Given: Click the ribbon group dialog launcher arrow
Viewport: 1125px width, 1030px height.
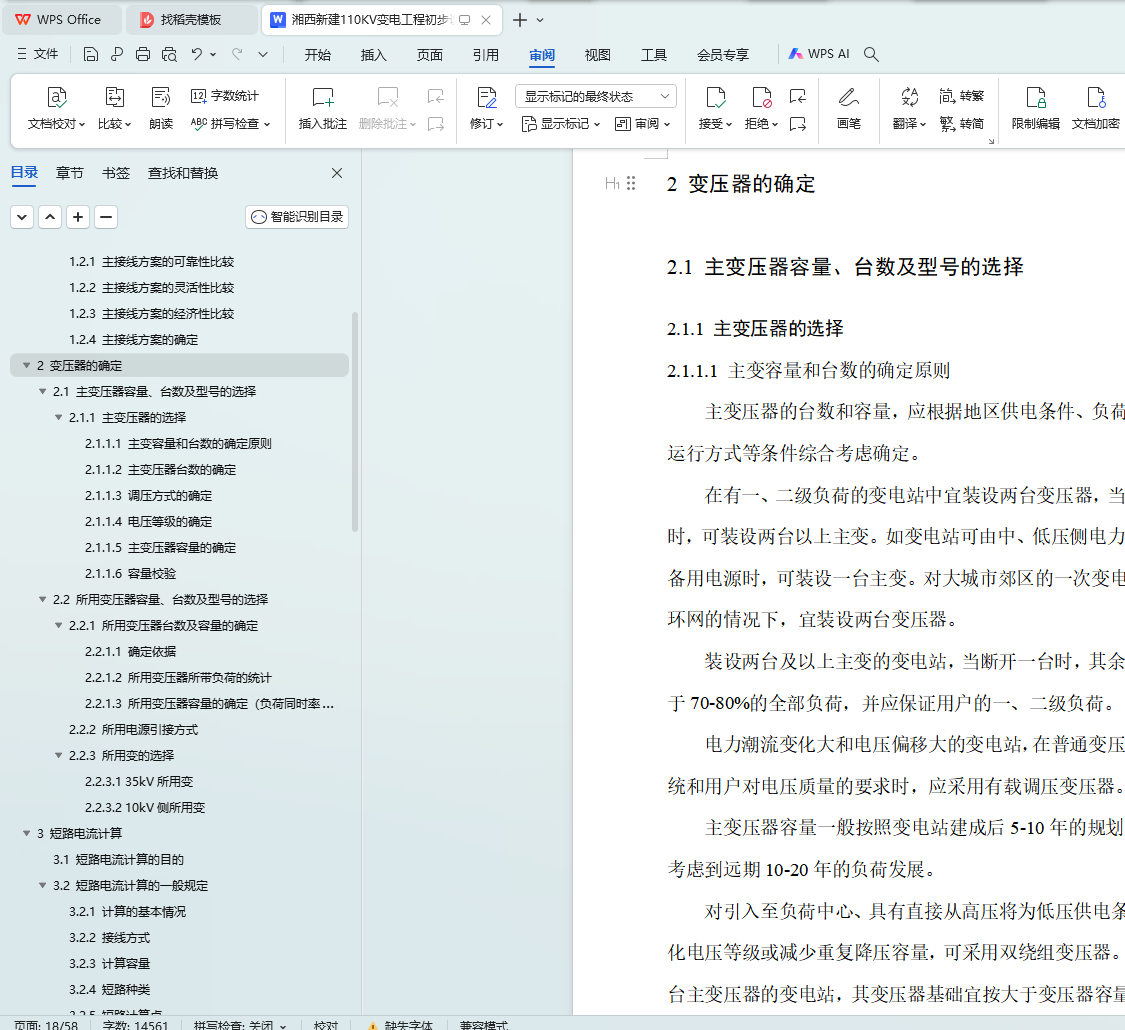Looking at the screenshot, I should click(x=991, y=141).
